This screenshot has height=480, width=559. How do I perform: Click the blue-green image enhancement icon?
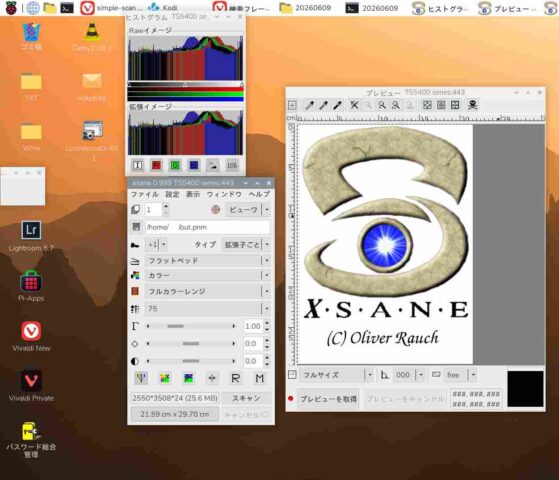(x=188, y=378)
